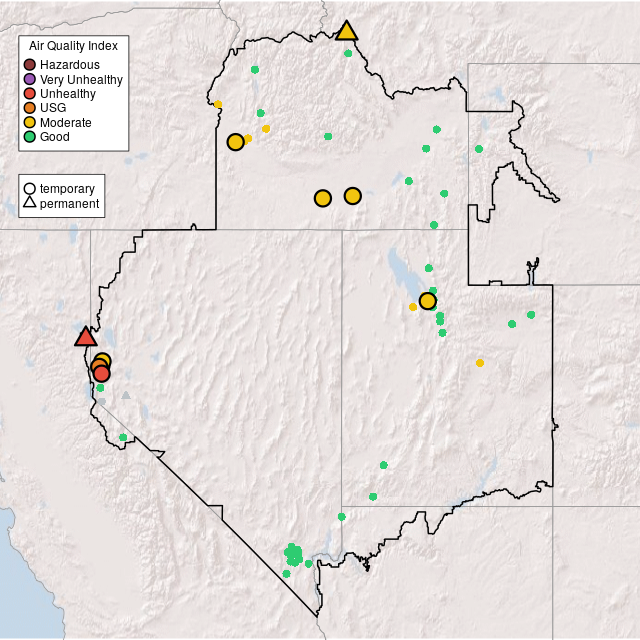Screen dimensions: 640x640
Task: Click the dense cluster of green dots
Action: [293, 553]
